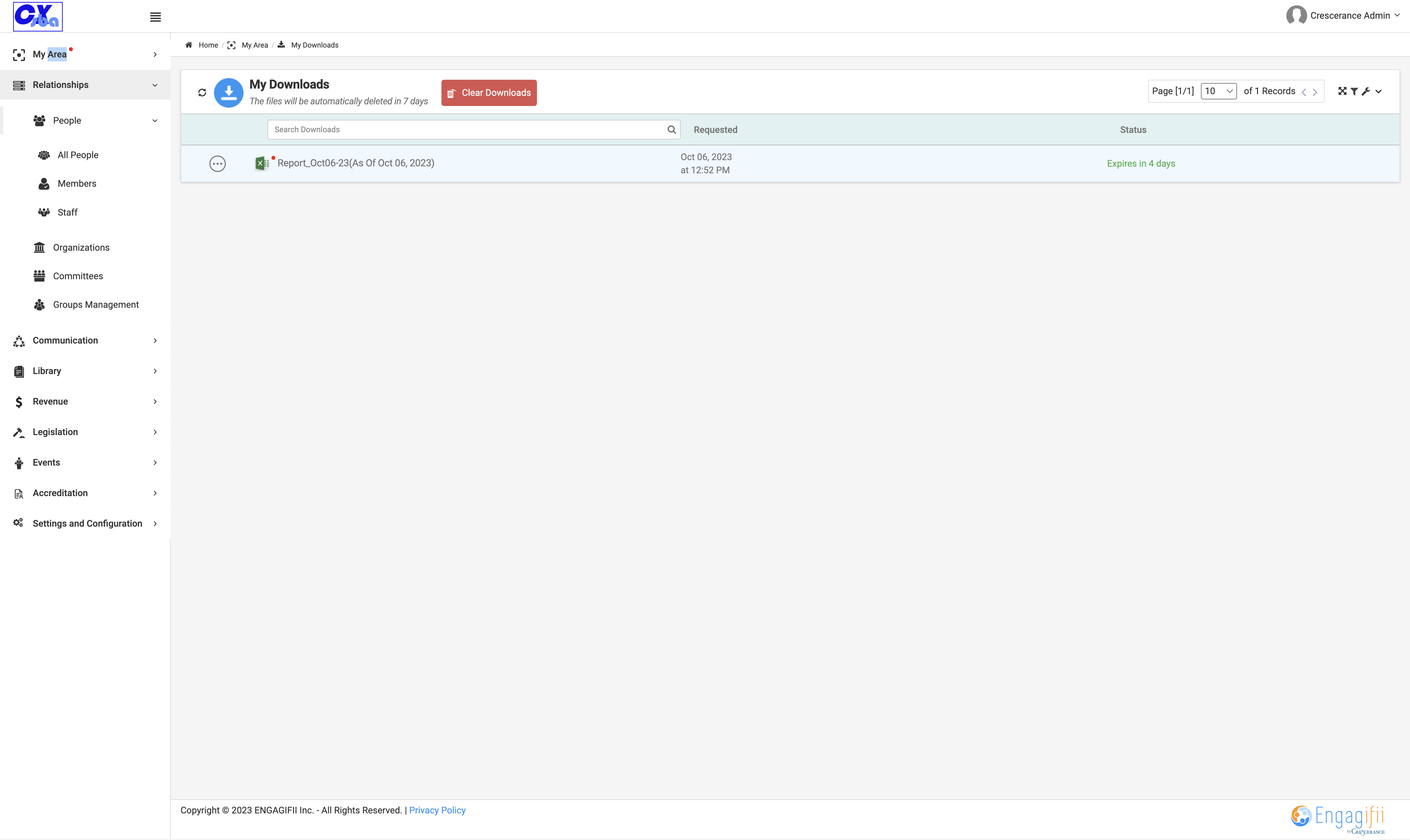
Task: Collapse the Relationships menu
Action: (x=85, y=85)
